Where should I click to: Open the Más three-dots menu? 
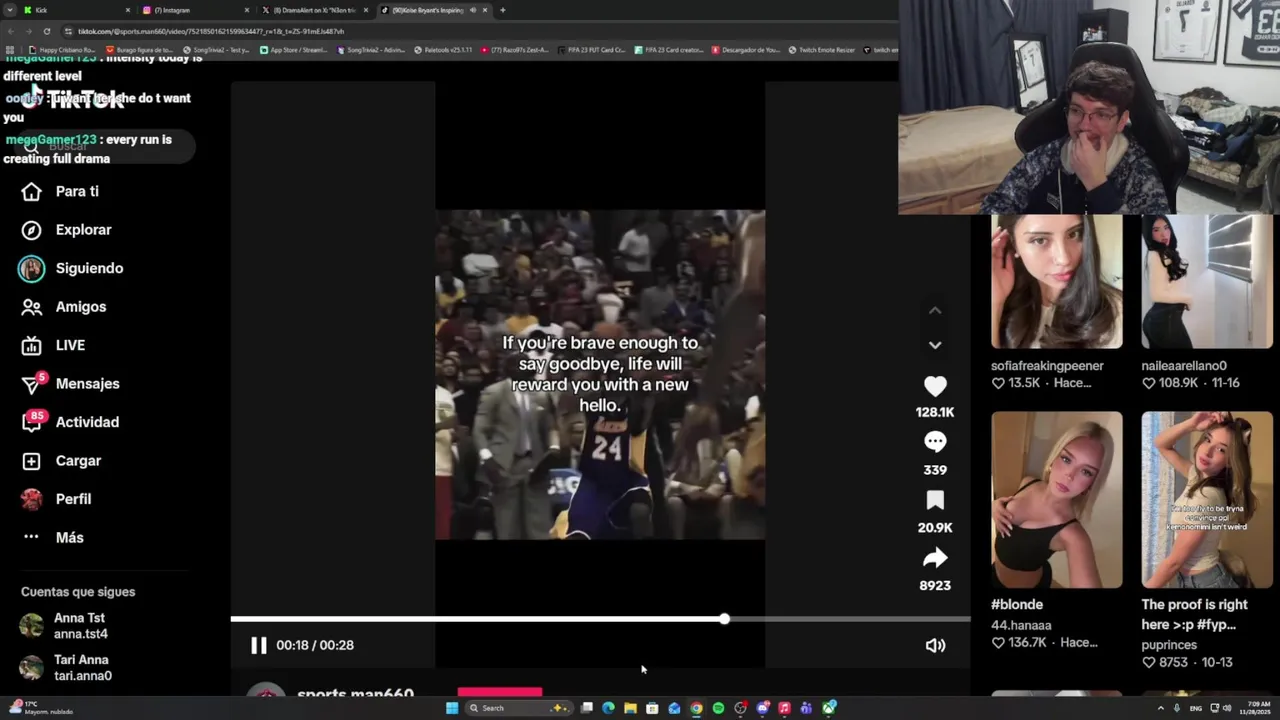[54, 538]
